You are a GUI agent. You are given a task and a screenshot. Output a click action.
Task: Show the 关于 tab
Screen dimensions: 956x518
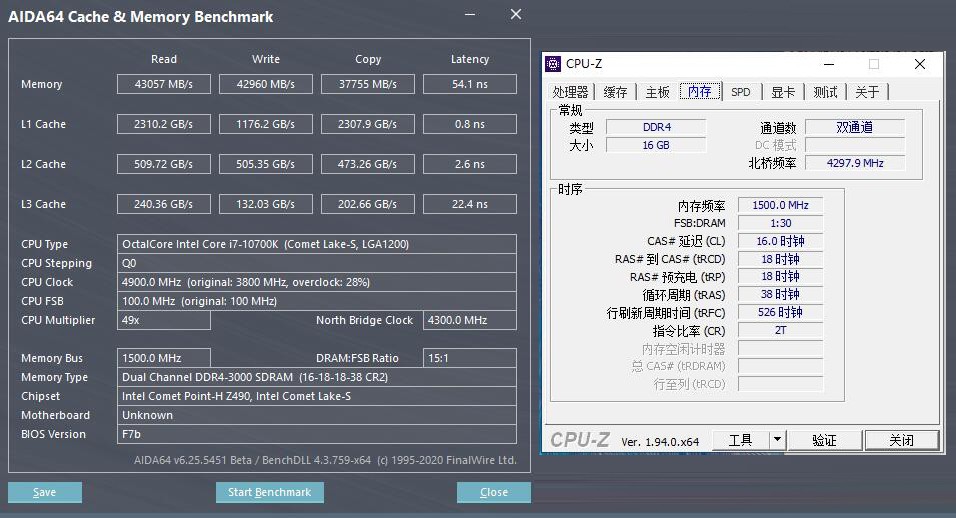pos(867,92)
